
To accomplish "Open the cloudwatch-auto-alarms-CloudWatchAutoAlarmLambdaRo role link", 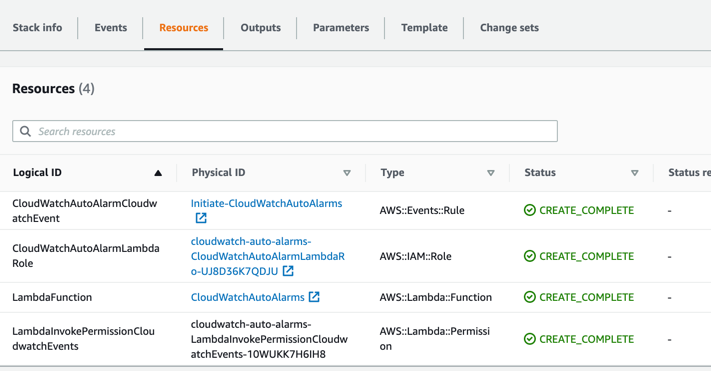I will (268, 256).
